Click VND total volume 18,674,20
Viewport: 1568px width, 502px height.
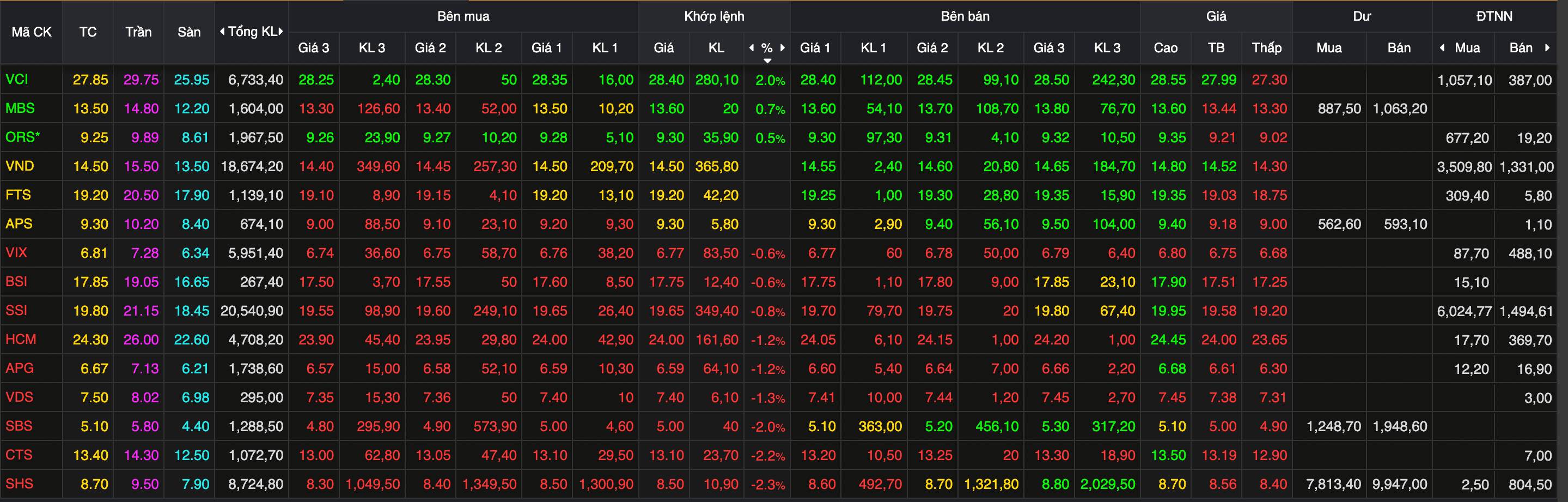click(252, 166)
